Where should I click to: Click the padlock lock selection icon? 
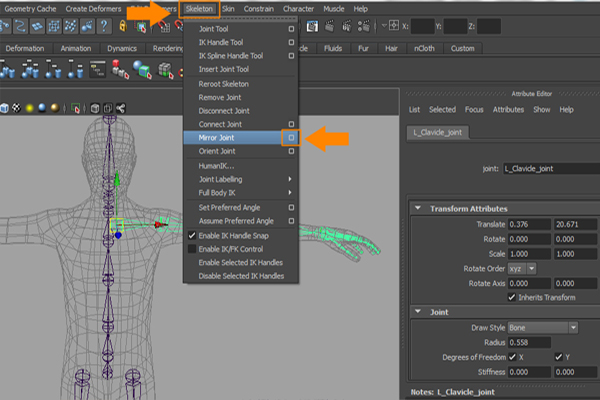[x=123, y=26]
